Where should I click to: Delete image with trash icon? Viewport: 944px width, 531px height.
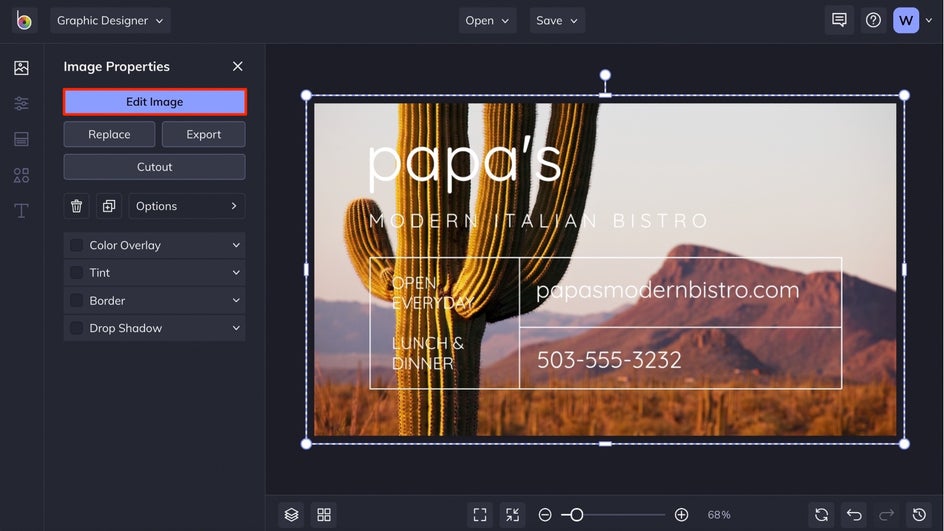click(76, 206)
